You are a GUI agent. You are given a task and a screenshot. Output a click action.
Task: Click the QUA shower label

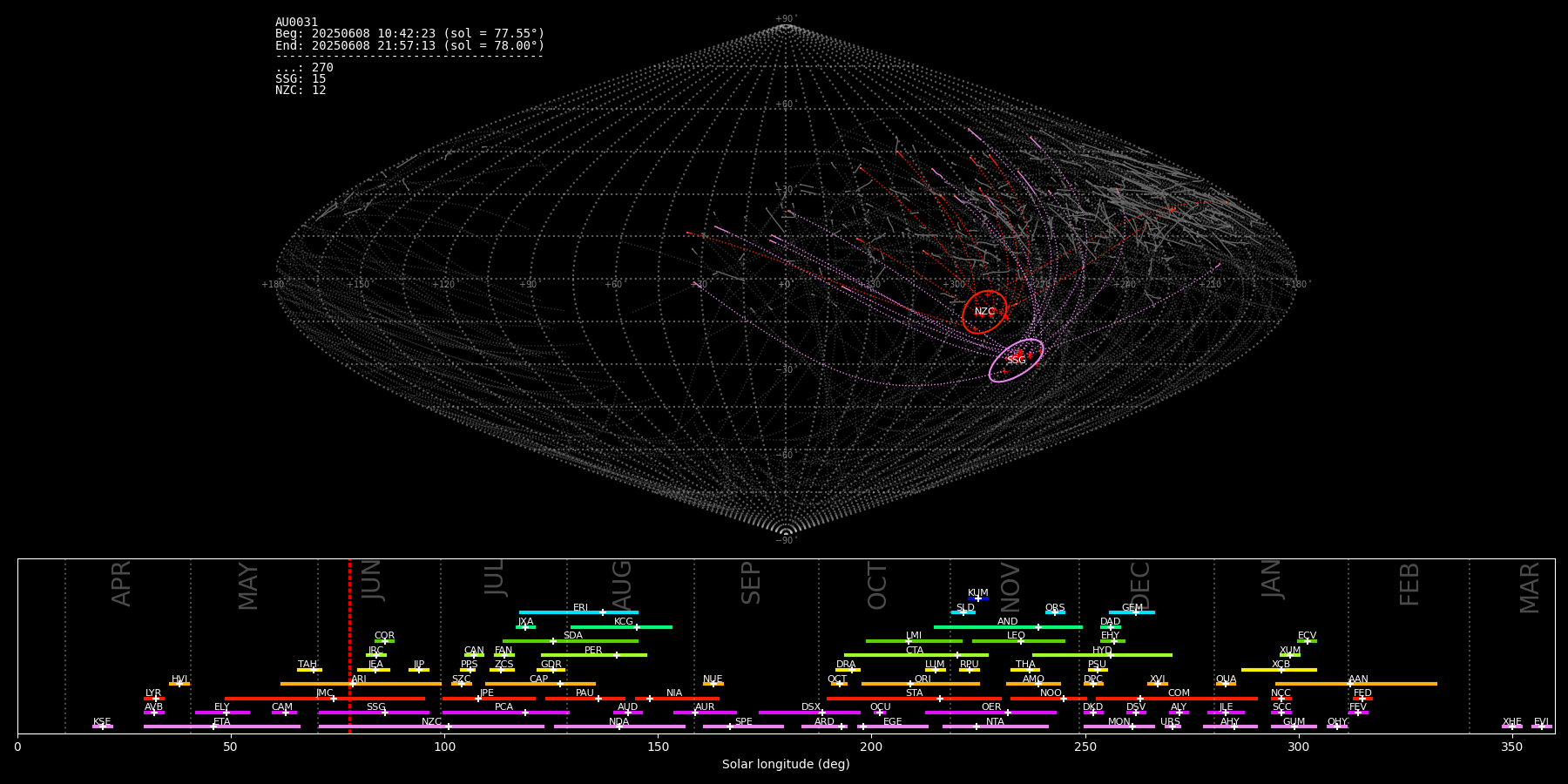[x=1226, y=679]
